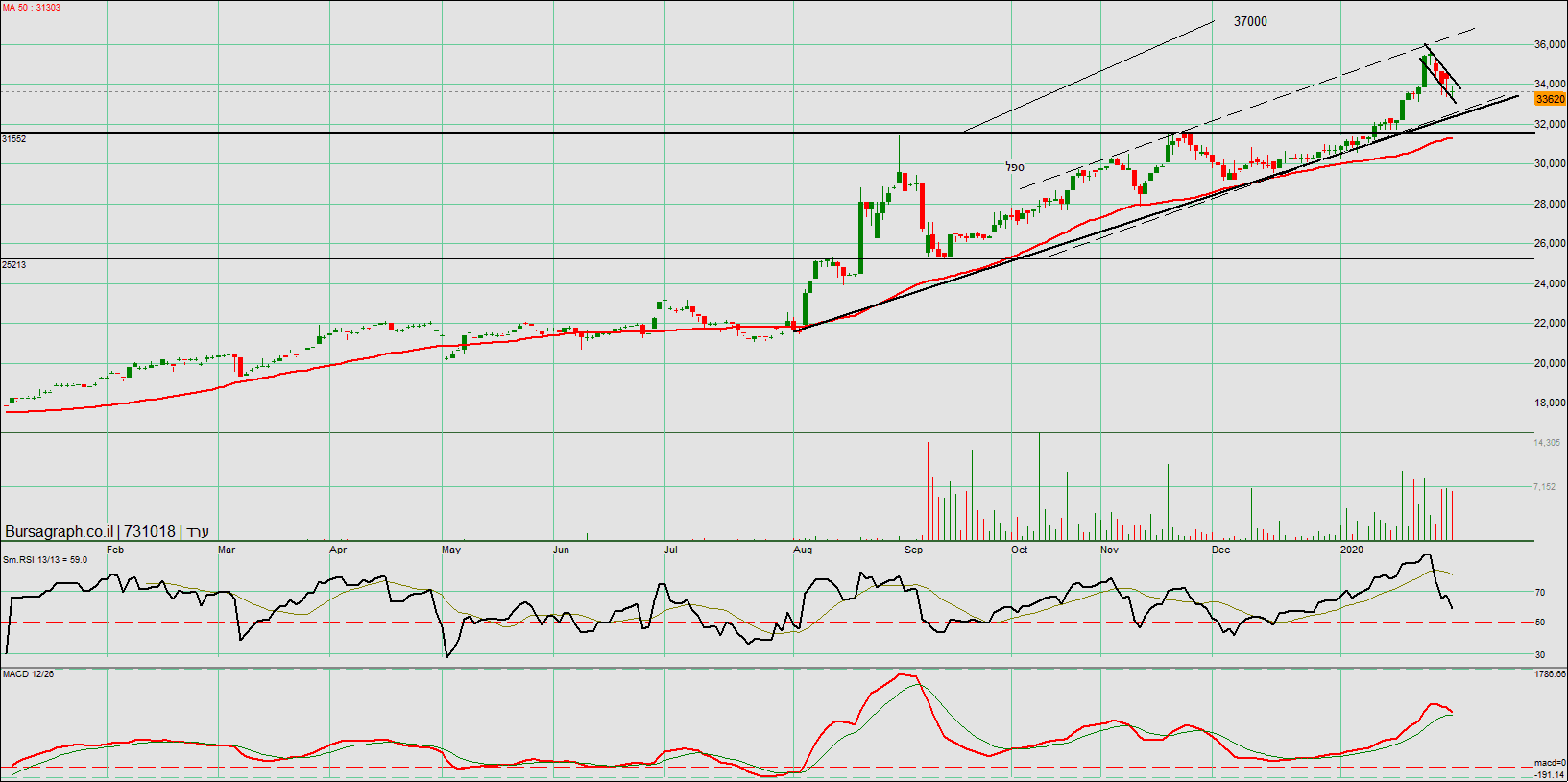The image size is (1568, 782).
Task: Click the Feb date axis label
Action: [115, 550]
